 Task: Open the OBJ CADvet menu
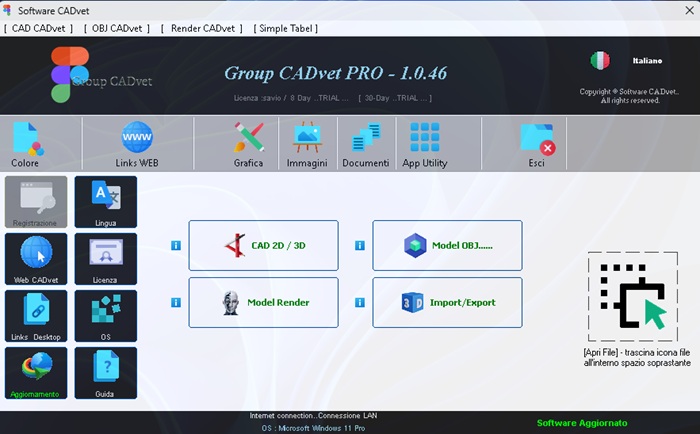click(x=117, y=29)
